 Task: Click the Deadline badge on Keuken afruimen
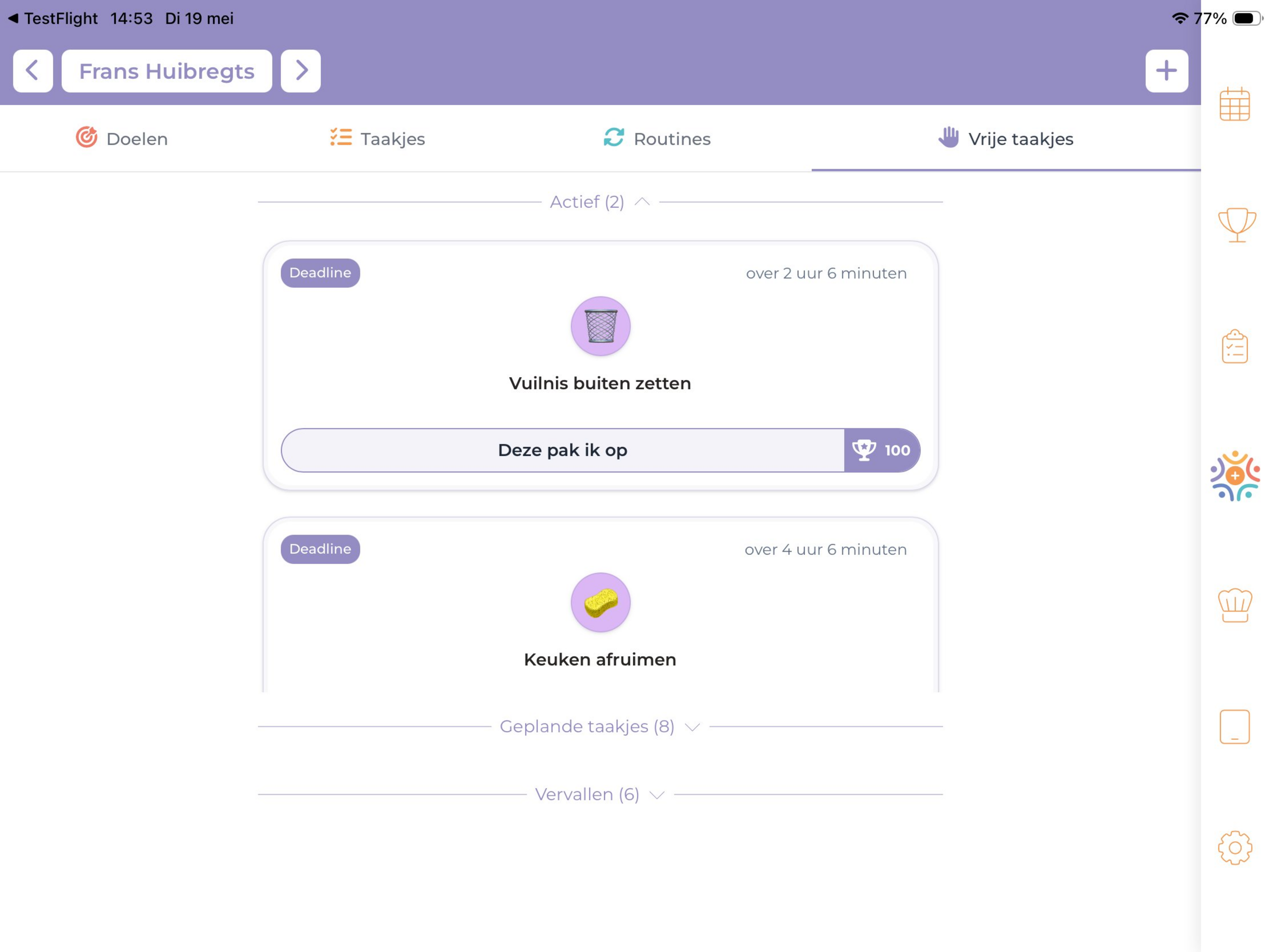pyautogui.click(x=320, y=549)
